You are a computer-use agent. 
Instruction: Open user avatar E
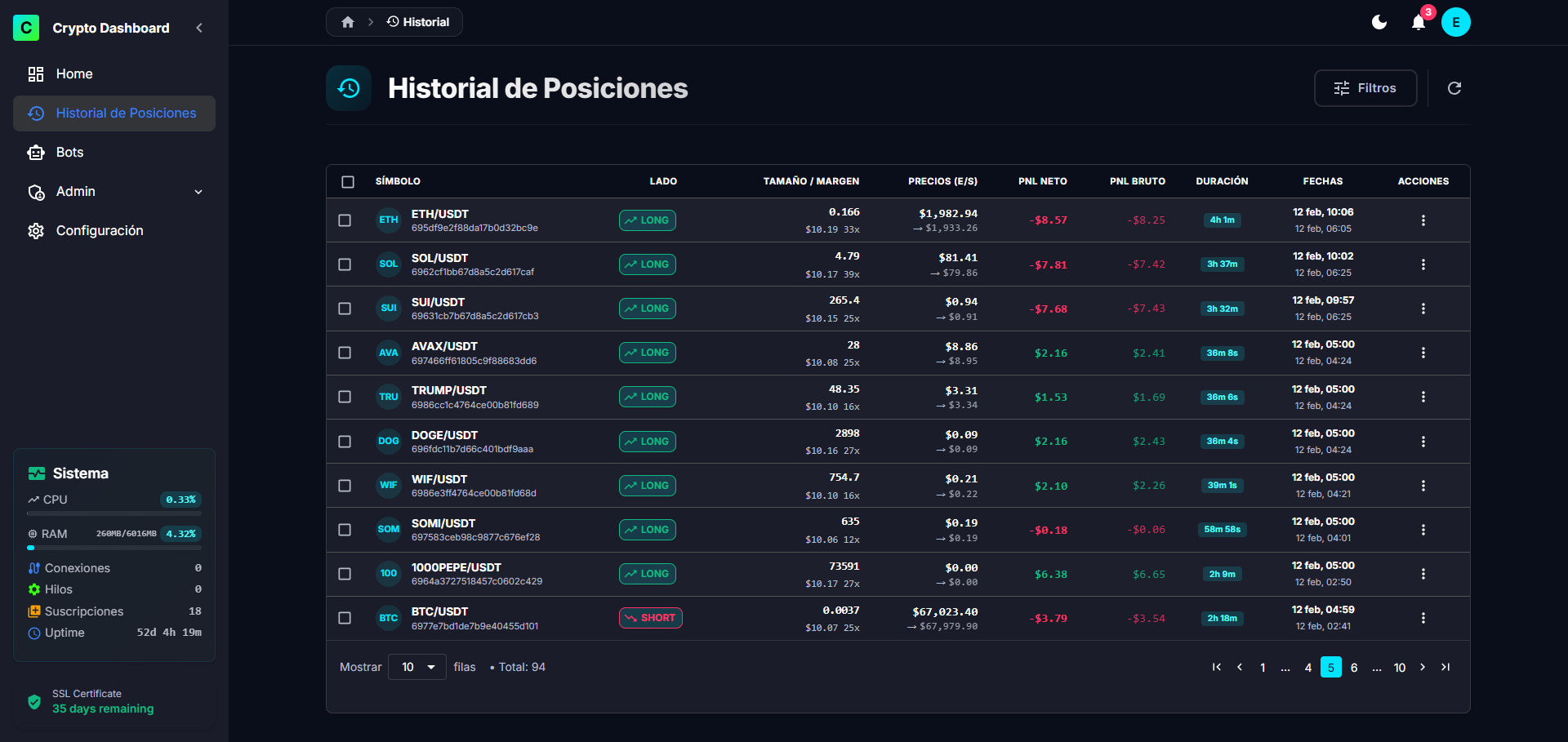(x=1455, y=22)
